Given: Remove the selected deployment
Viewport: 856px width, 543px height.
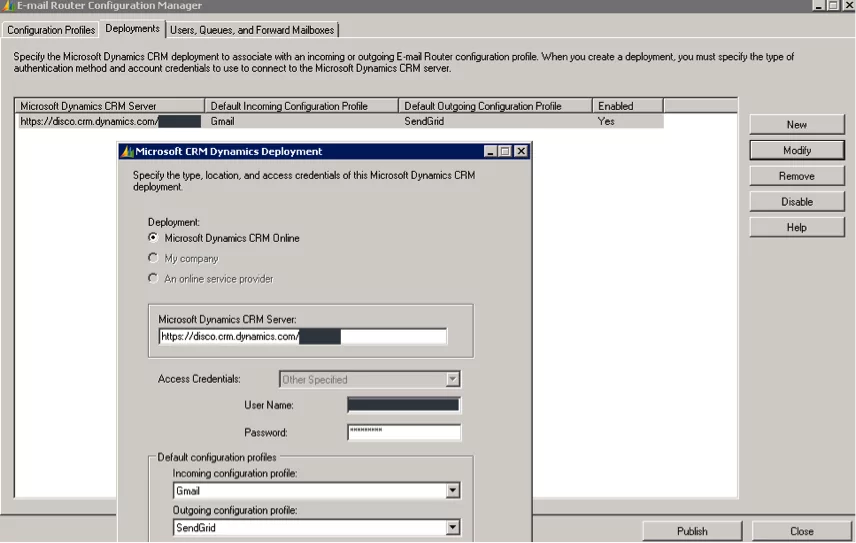Looking at the screenshot, I should pyautogui.click(x=796, y=176).
